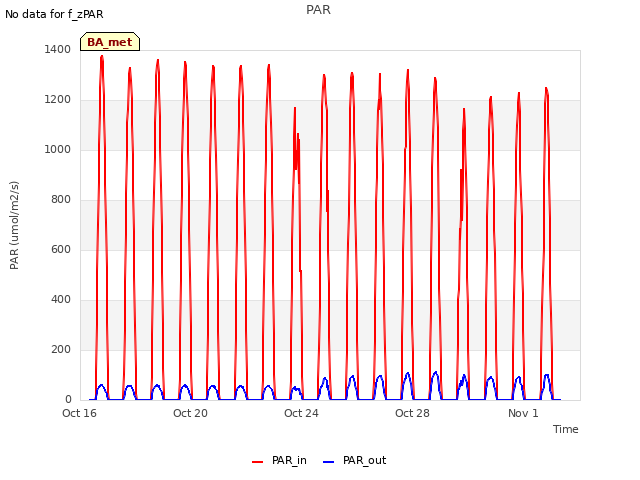Click the Oct 24 x-axis tick label
This screenshot has width=640, height=480.
pyautogui.click(x=301, y=413)
